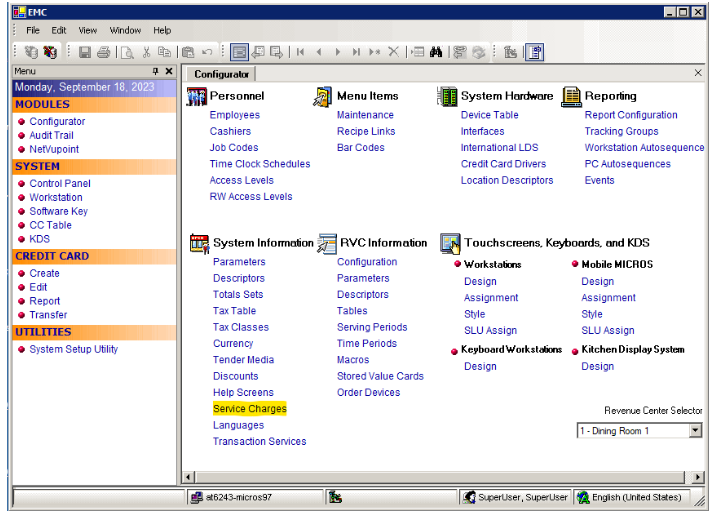
Task: Click the Reporting section icon
Action: click(x=571, y=96)
